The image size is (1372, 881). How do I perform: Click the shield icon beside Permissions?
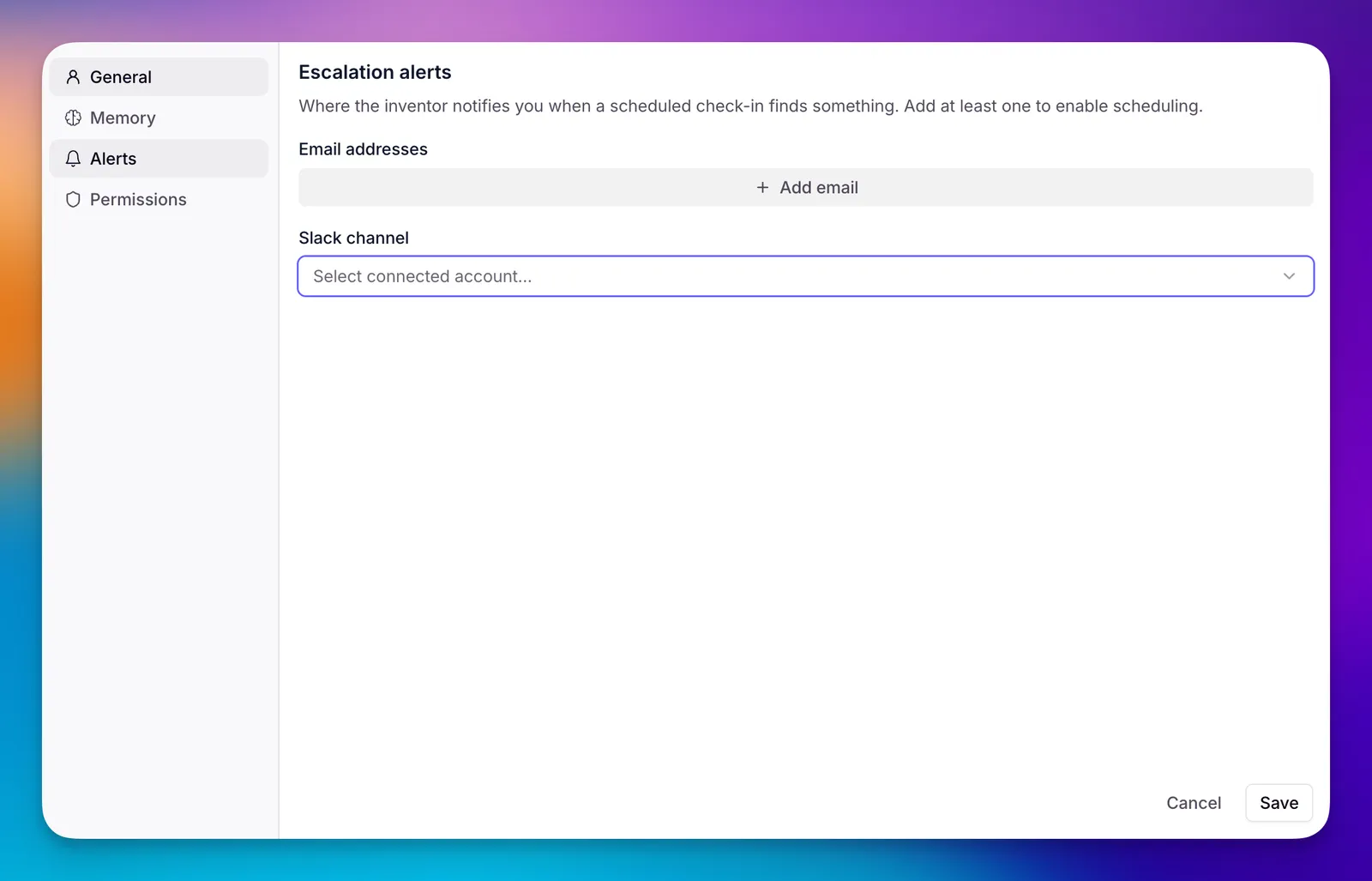click(x=73, y=199)
